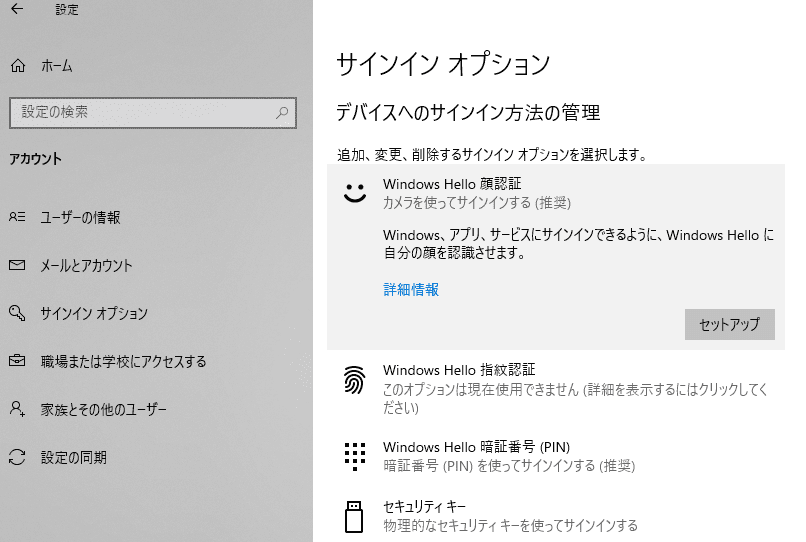Click the briefcase icon in sidebar
Screen dimensions: 806x542
pyautogui.click(x=17, y=360)
